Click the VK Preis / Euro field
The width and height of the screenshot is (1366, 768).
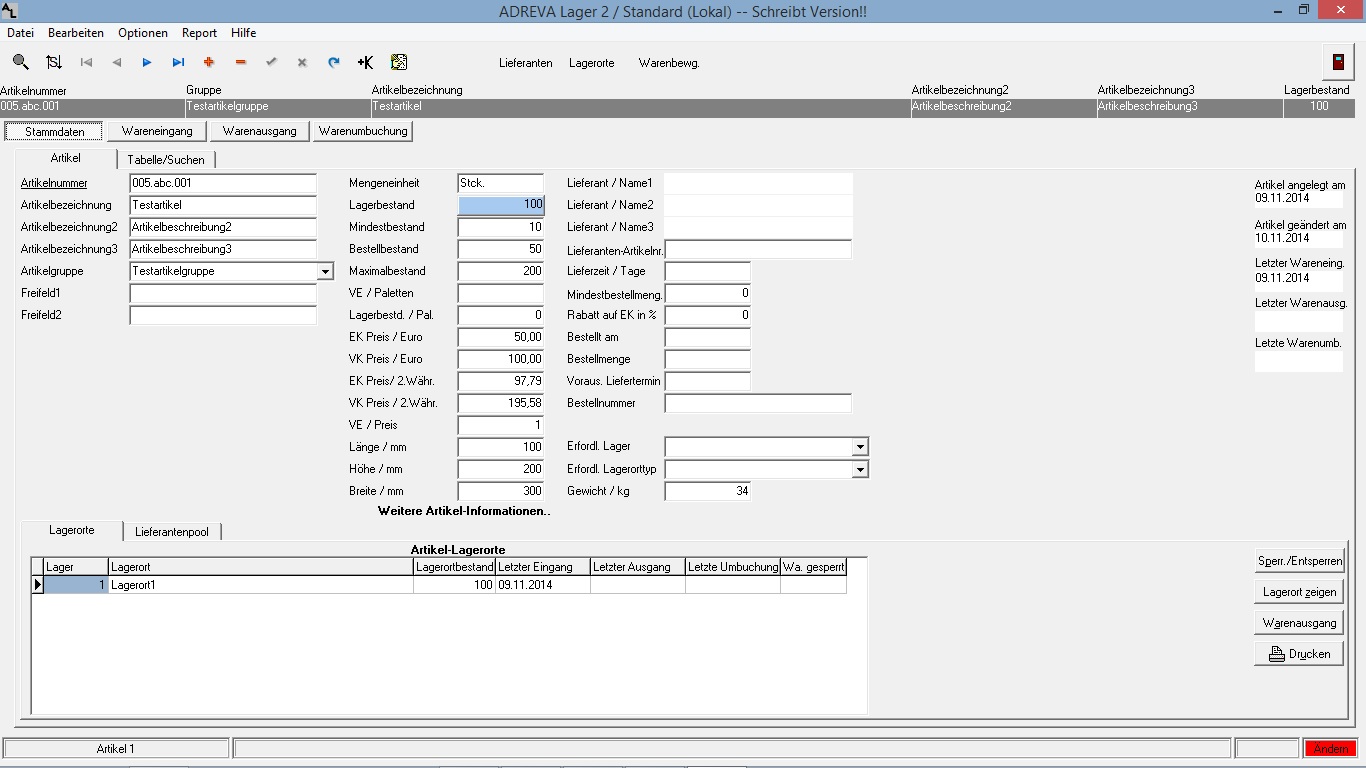tap(501, 359)
